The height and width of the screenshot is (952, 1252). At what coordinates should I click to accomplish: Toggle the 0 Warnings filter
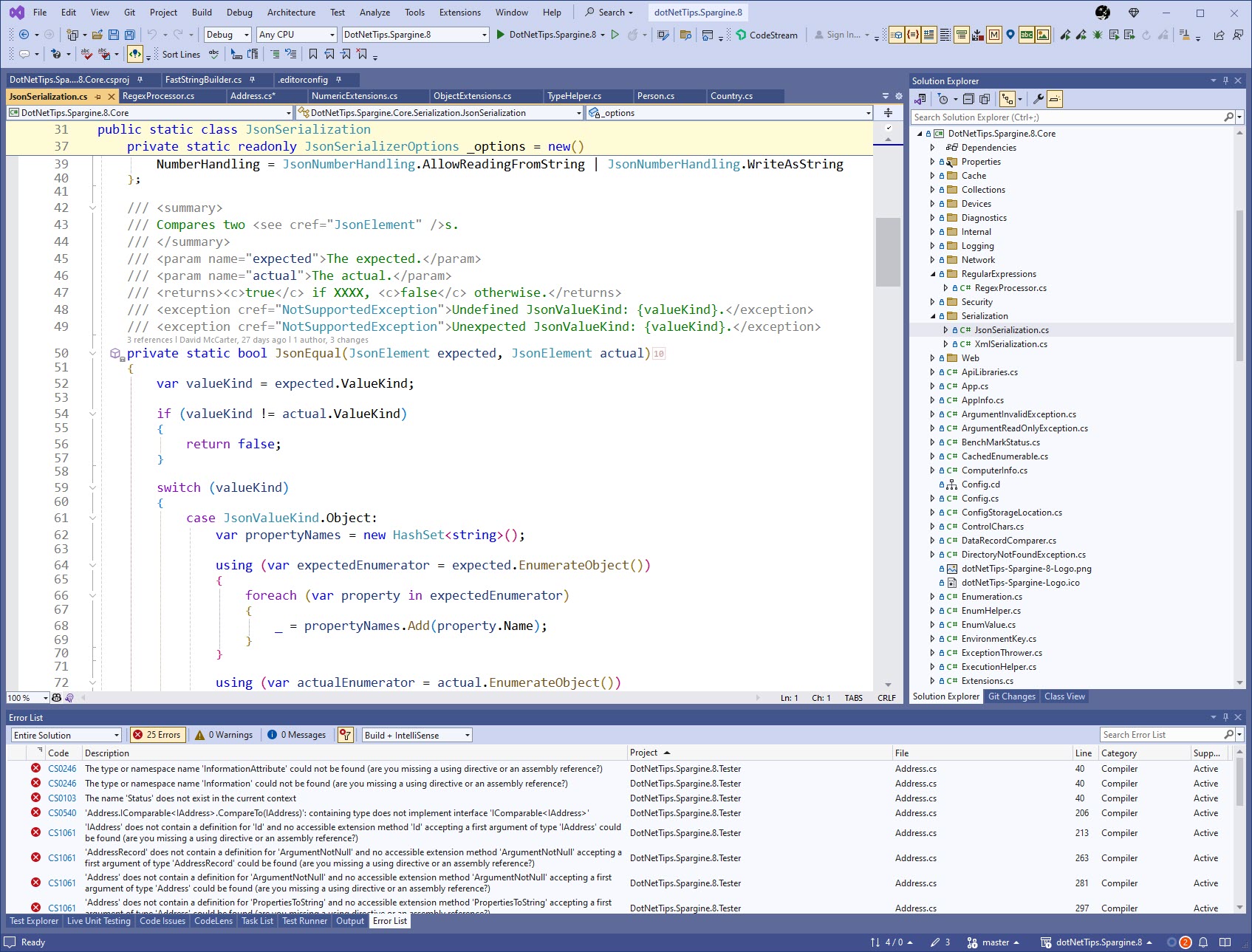pos(225,735)
